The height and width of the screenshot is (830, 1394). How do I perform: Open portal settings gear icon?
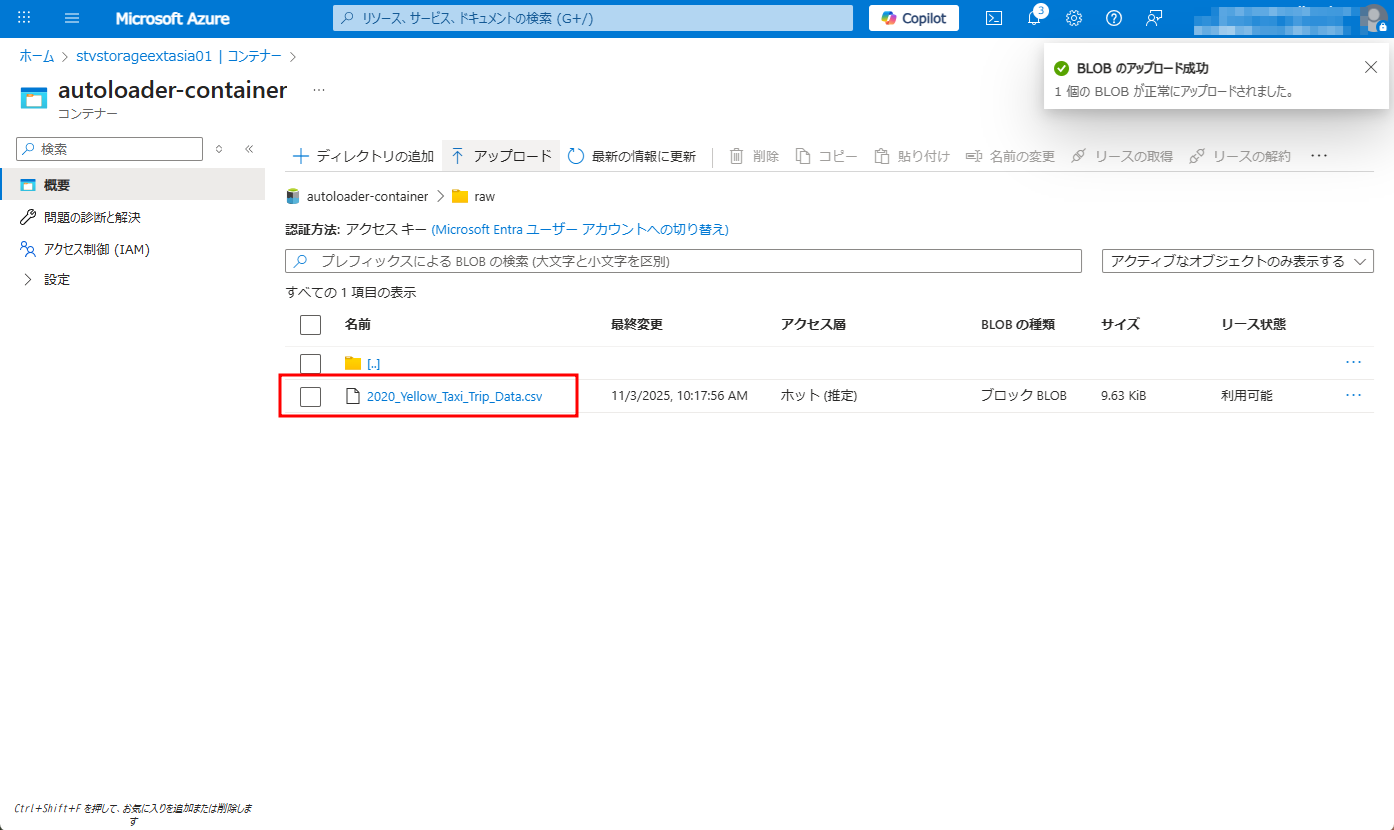coord(1074,18)
